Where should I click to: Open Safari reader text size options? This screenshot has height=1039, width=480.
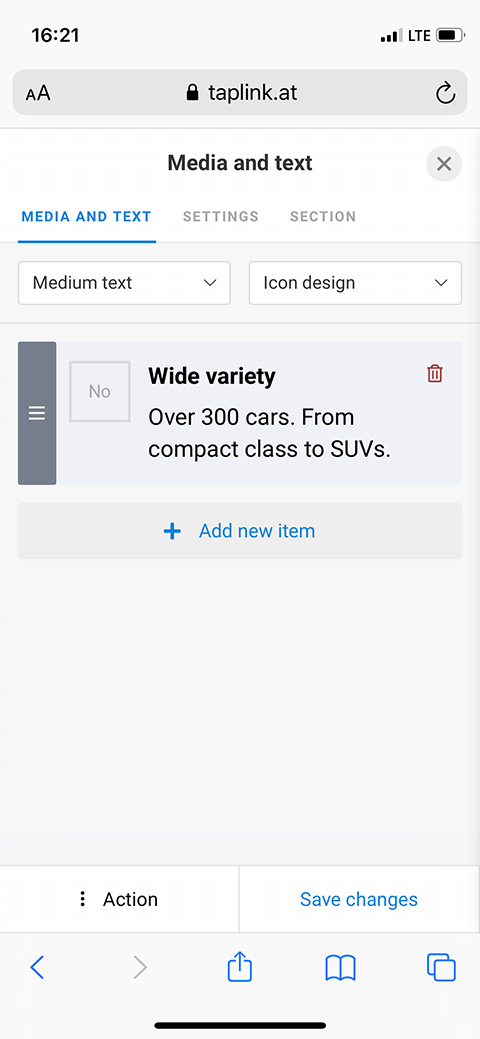pyautogui.click(x=38, y=93)
